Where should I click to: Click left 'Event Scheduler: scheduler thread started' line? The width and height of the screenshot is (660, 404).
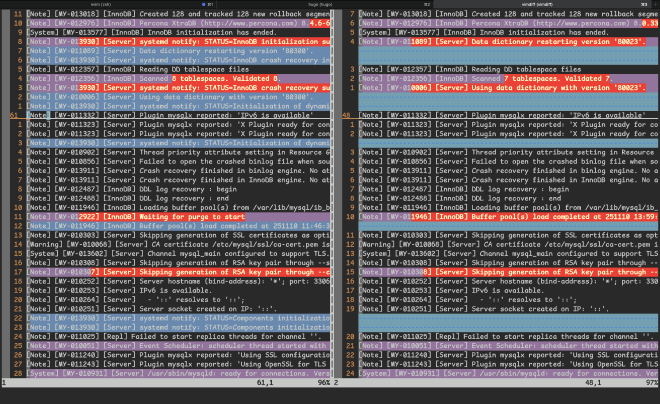point(178,346)
